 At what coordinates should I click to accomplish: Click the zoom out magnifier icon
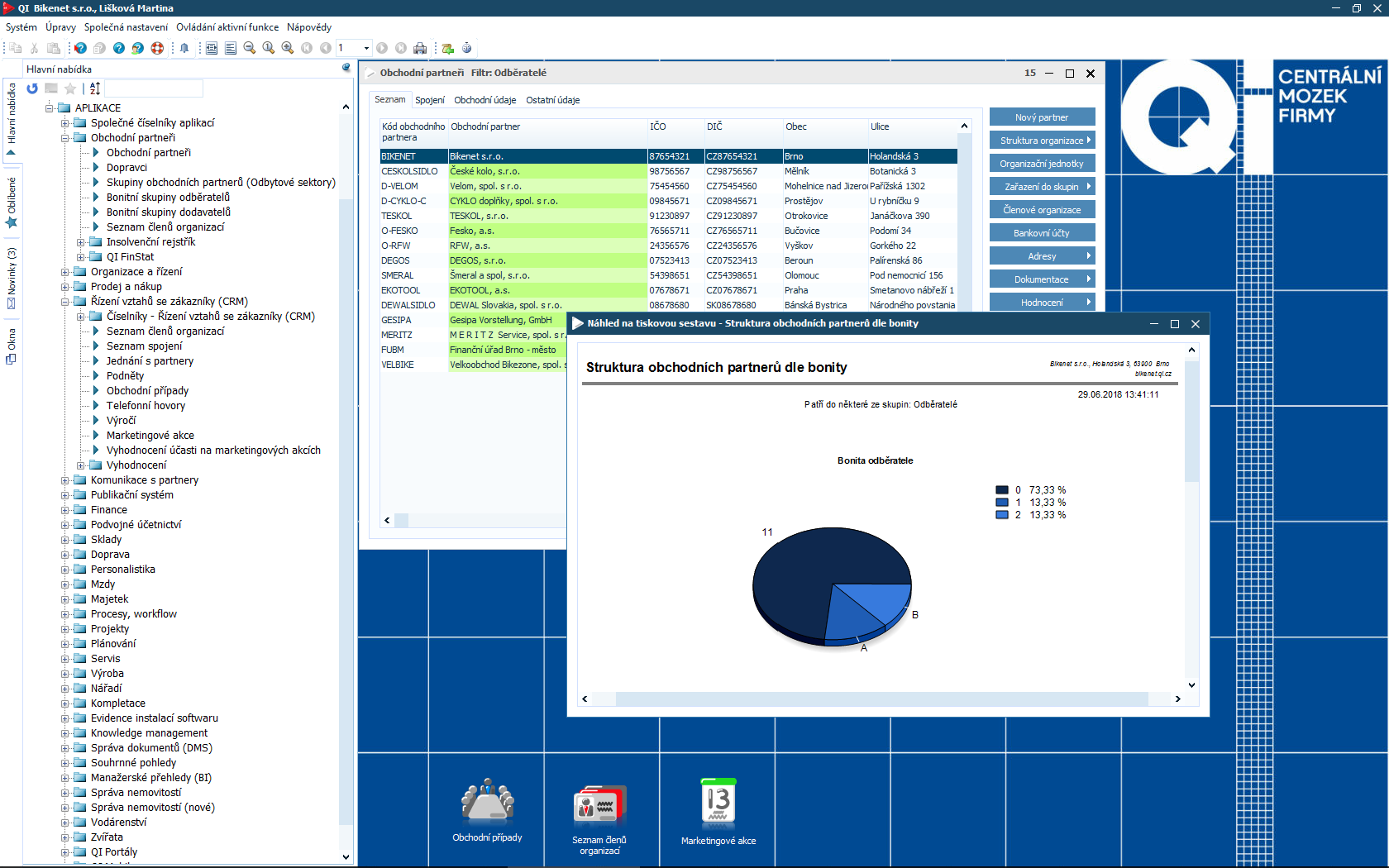click(x=249, y=48)
